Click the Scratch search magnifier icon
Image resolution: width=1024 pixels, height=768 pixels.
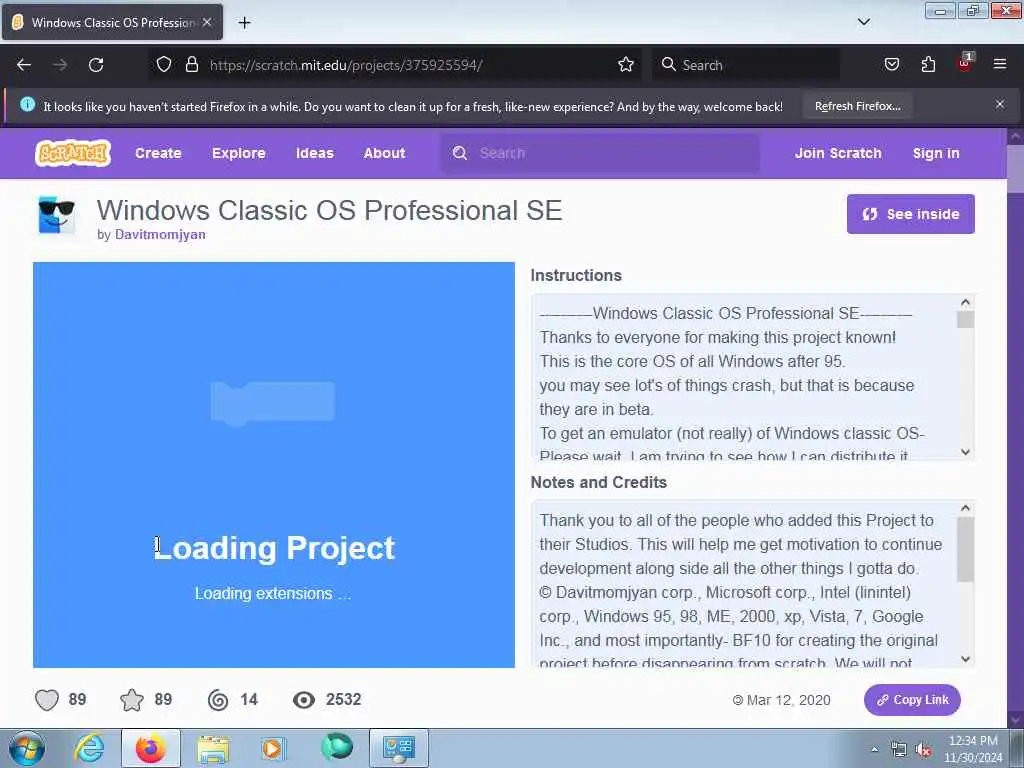coord(460,153)
